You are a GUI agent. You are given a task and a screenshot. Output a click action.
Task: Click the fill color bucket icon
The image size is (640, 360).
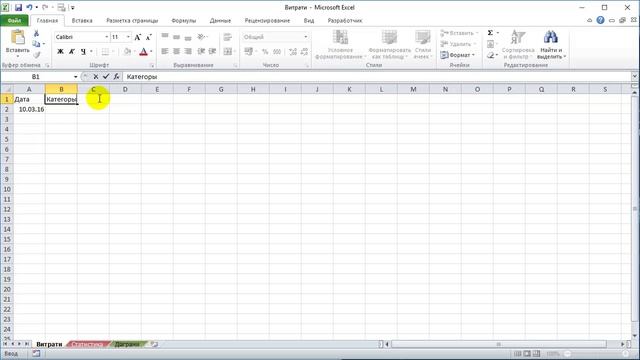click(127, 52)
